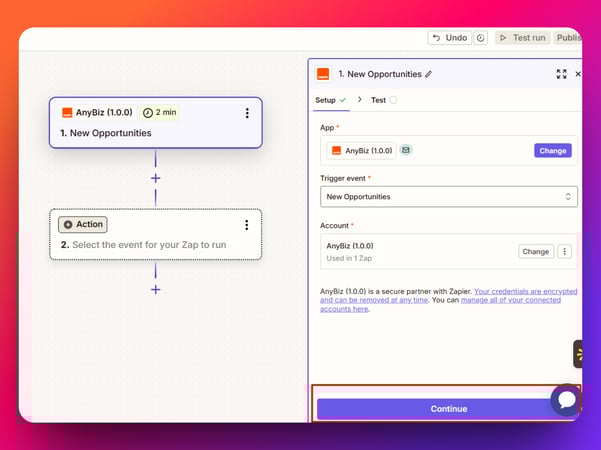Click the AnyBiz logo in panel header
This screenshot has height=450, width=601.
[x=323, y=74]
